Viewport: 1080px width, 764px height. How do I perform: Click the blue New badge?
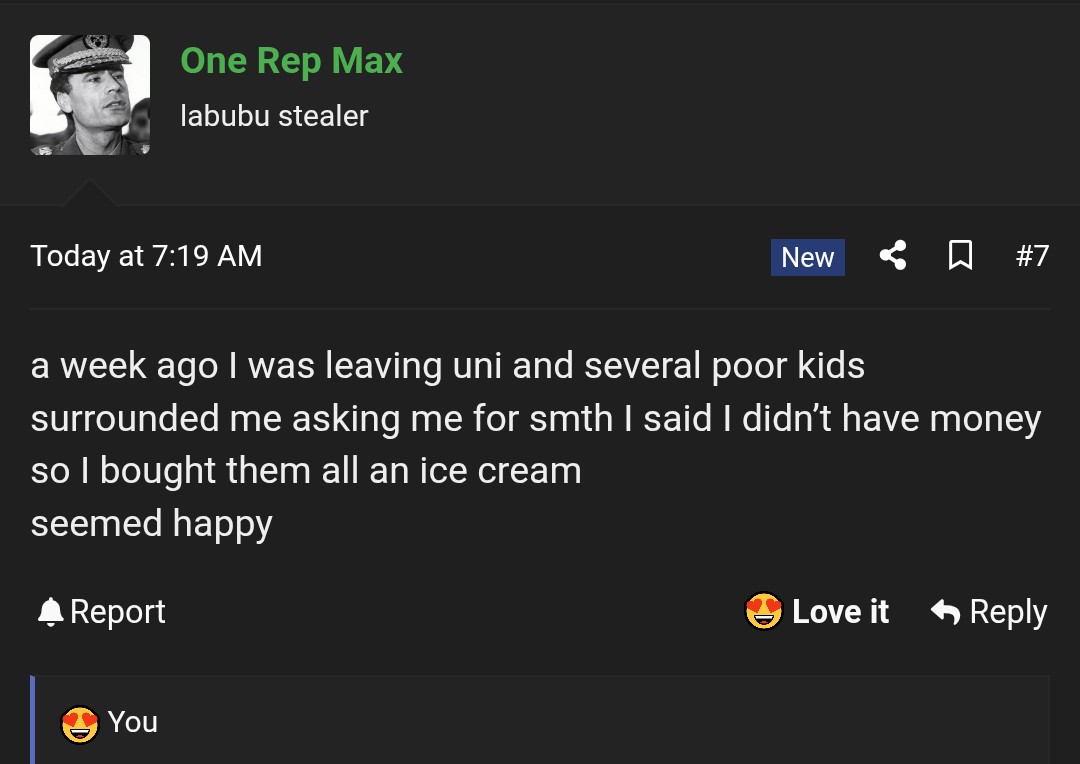807,257
